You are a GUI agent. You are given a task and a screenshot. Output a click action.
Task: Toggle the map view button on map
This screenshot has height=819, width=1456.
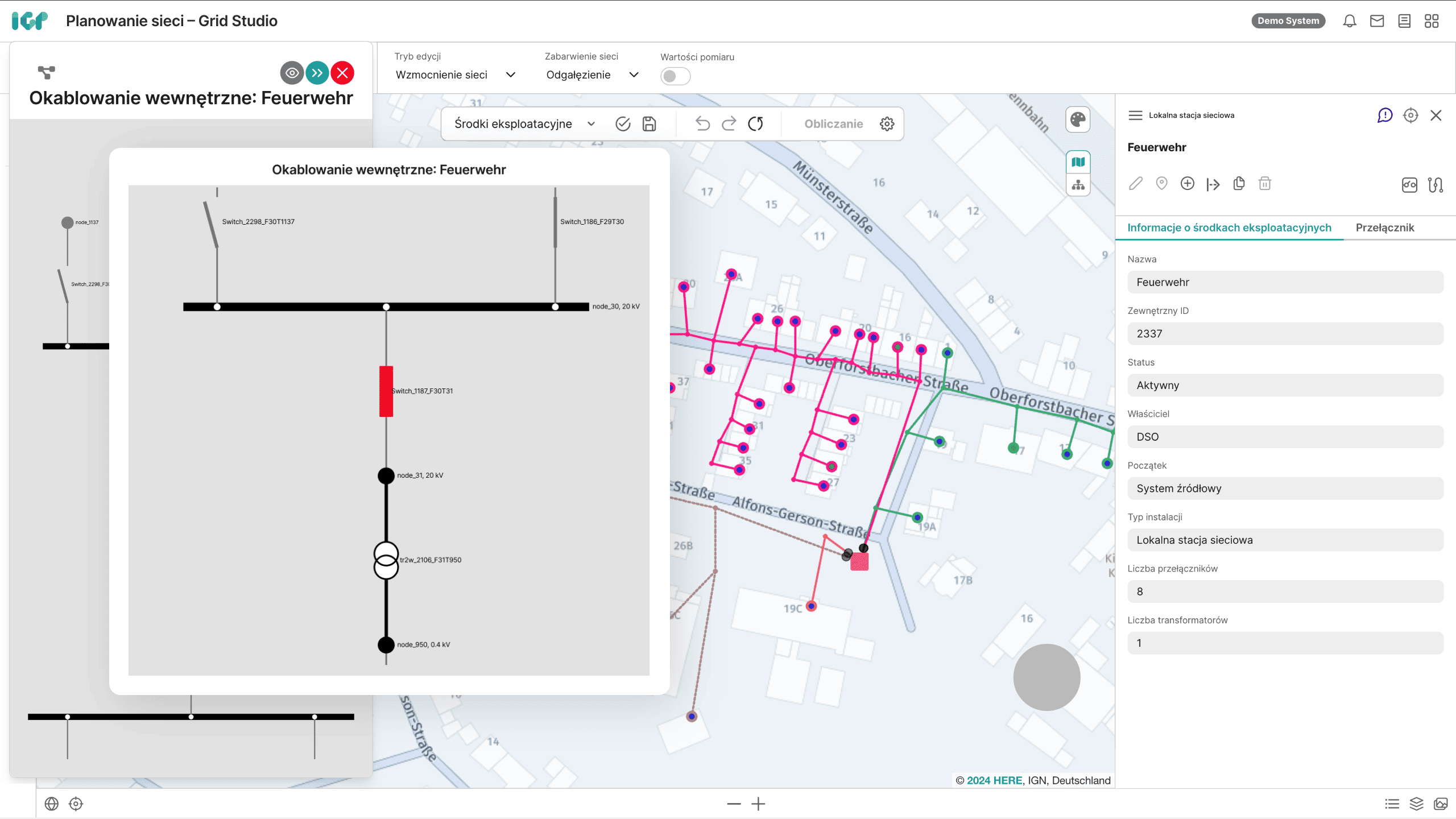click(x=1078, y=162)
